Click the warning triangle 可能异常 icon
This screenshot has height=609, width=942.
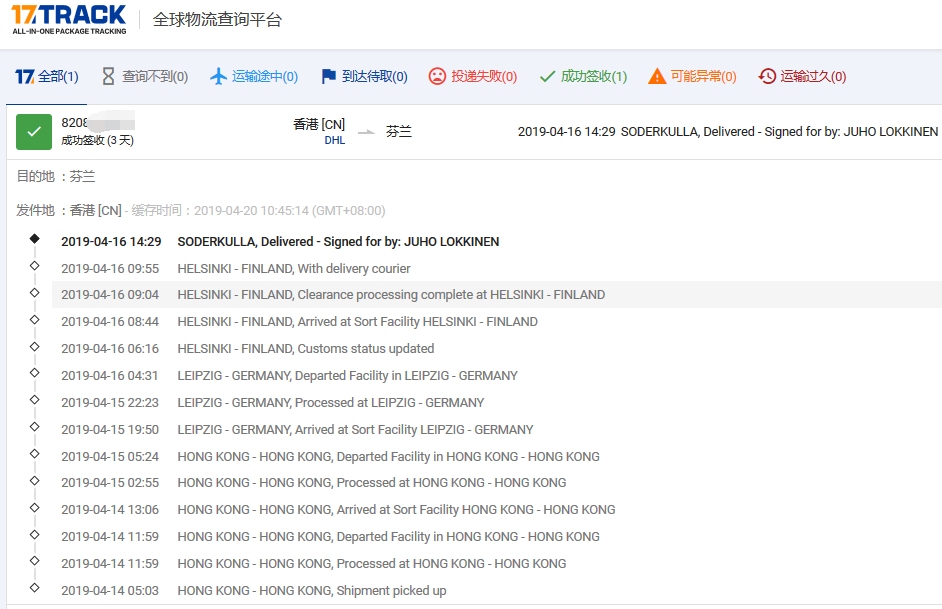[657, 77]
